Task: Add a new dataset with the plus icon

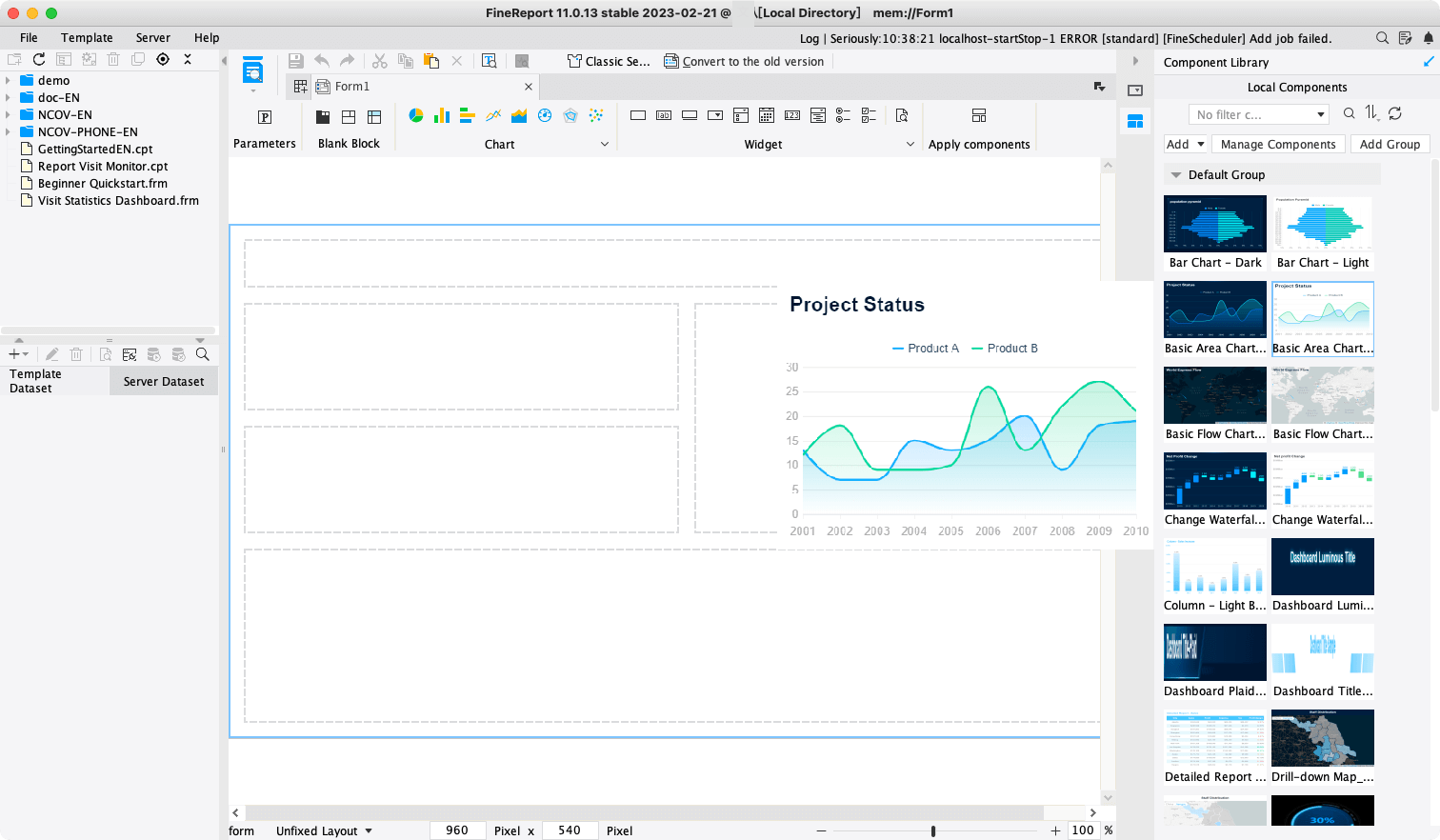Action: 14,353
